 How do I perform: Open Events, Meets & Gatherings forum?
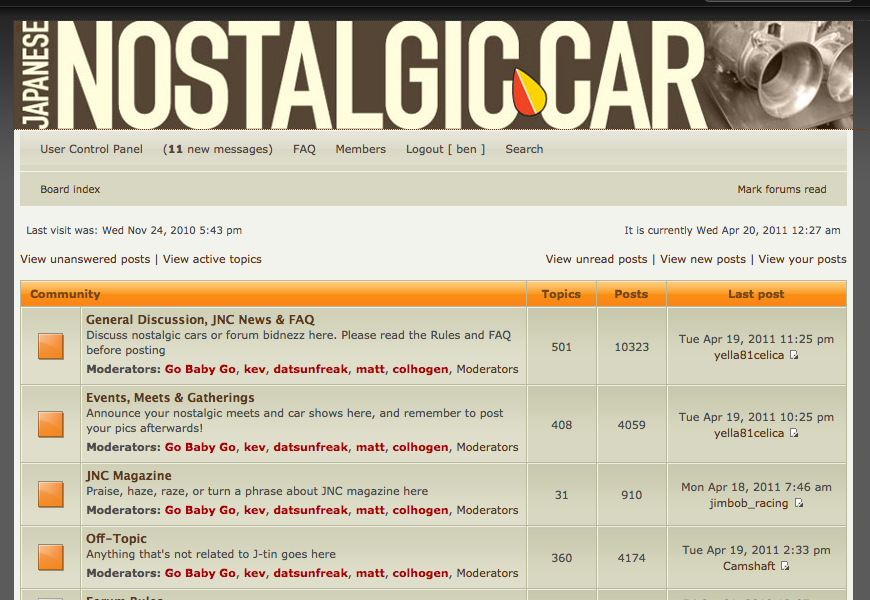click(x=170, y=398)
